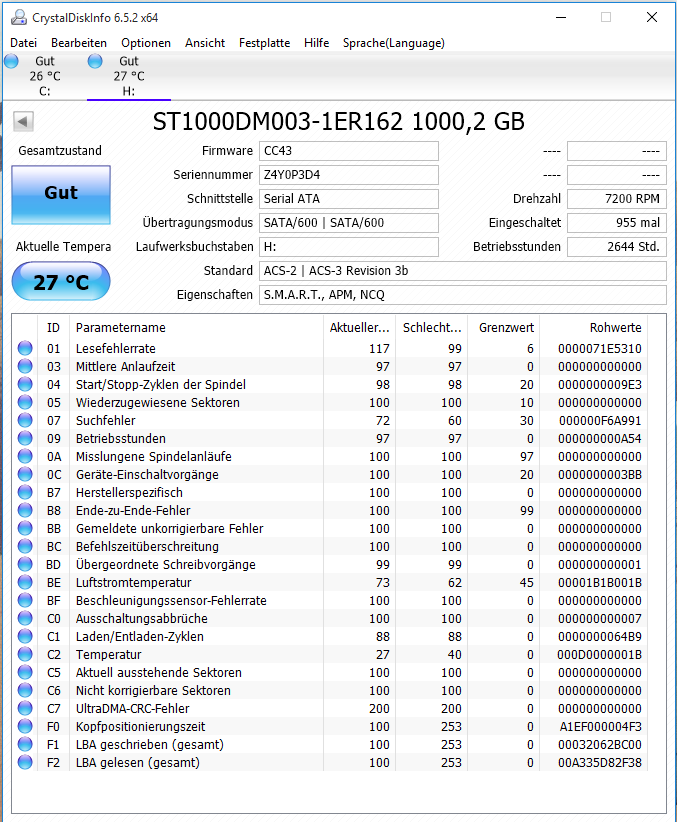The height and width of the screenshot is (822, 677).
Task: Click status orb for drive C:
Action: pyautogui.click(x=11, y=61)
